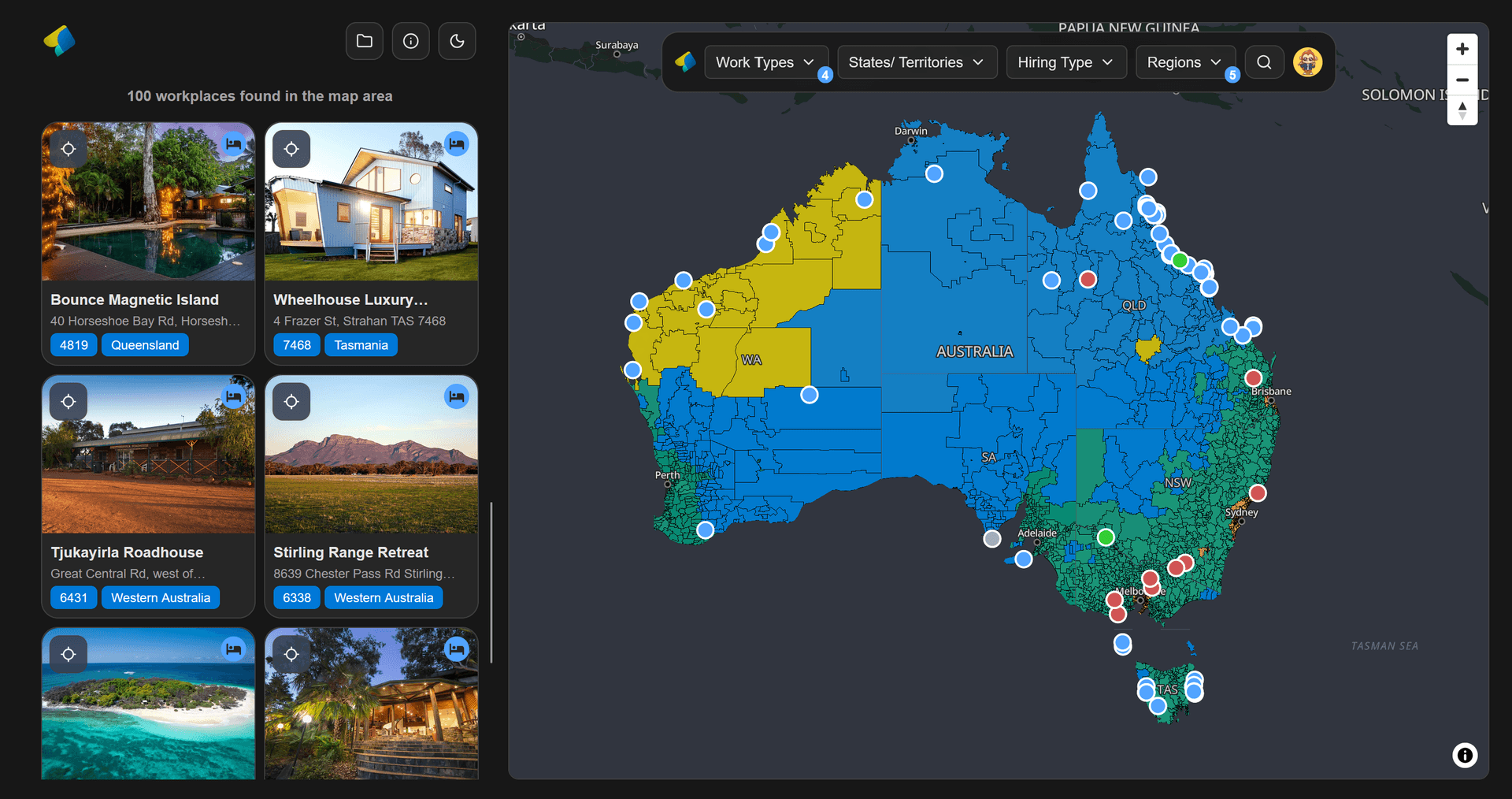This screenshot has height=799, width=1512.
Task: Click locate icon on Wheelhouse Luxury card
Action: (291, 149)
